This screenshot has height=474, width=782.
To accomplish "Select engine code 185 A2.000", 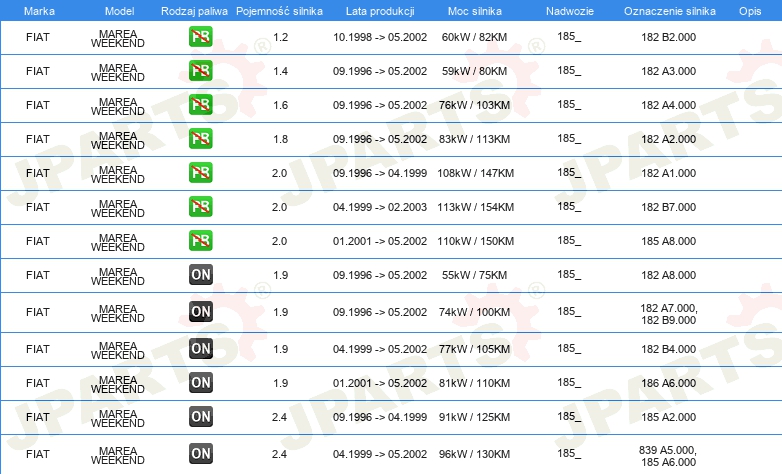I will pos(668,417).
